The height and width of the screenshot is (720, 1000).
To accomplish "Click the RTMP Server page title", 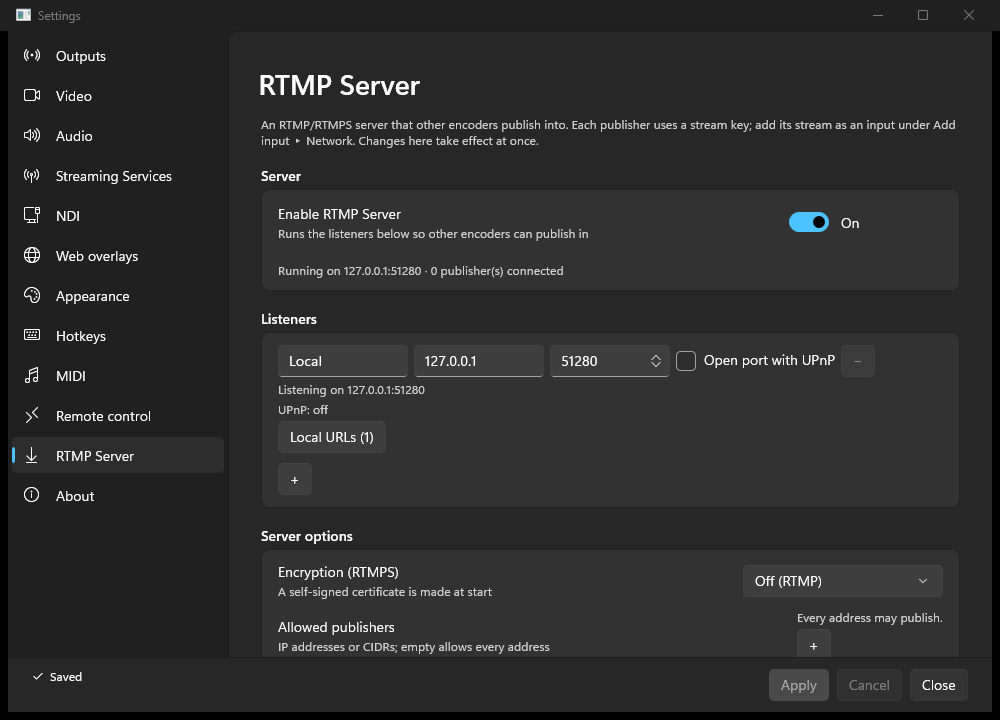I will point(339,85).
